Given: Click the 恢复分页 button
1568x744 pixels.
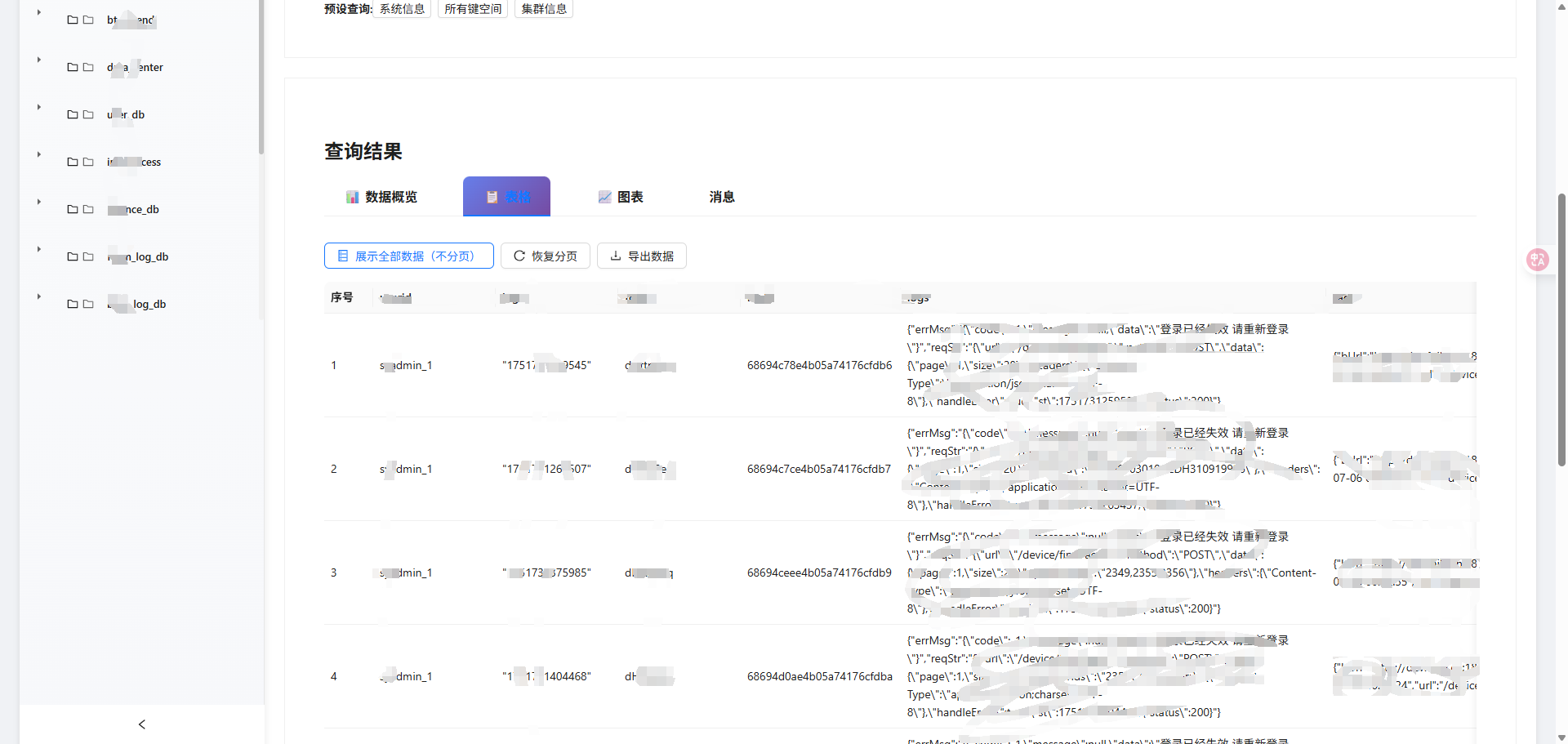Looking at the screenshot, I should click(x=546, y=256).
